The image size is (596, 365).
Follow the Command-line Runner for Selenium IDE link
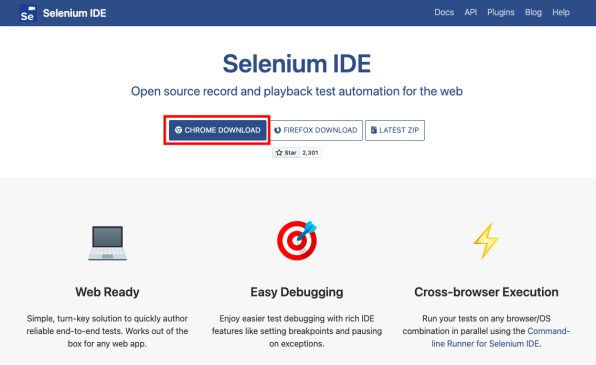pos(501,337)
